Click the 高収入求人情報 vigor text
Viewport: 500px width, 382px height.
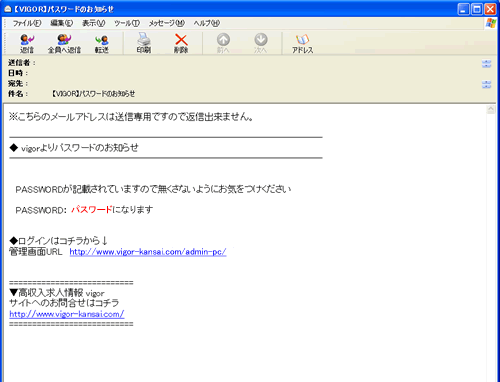57,293
